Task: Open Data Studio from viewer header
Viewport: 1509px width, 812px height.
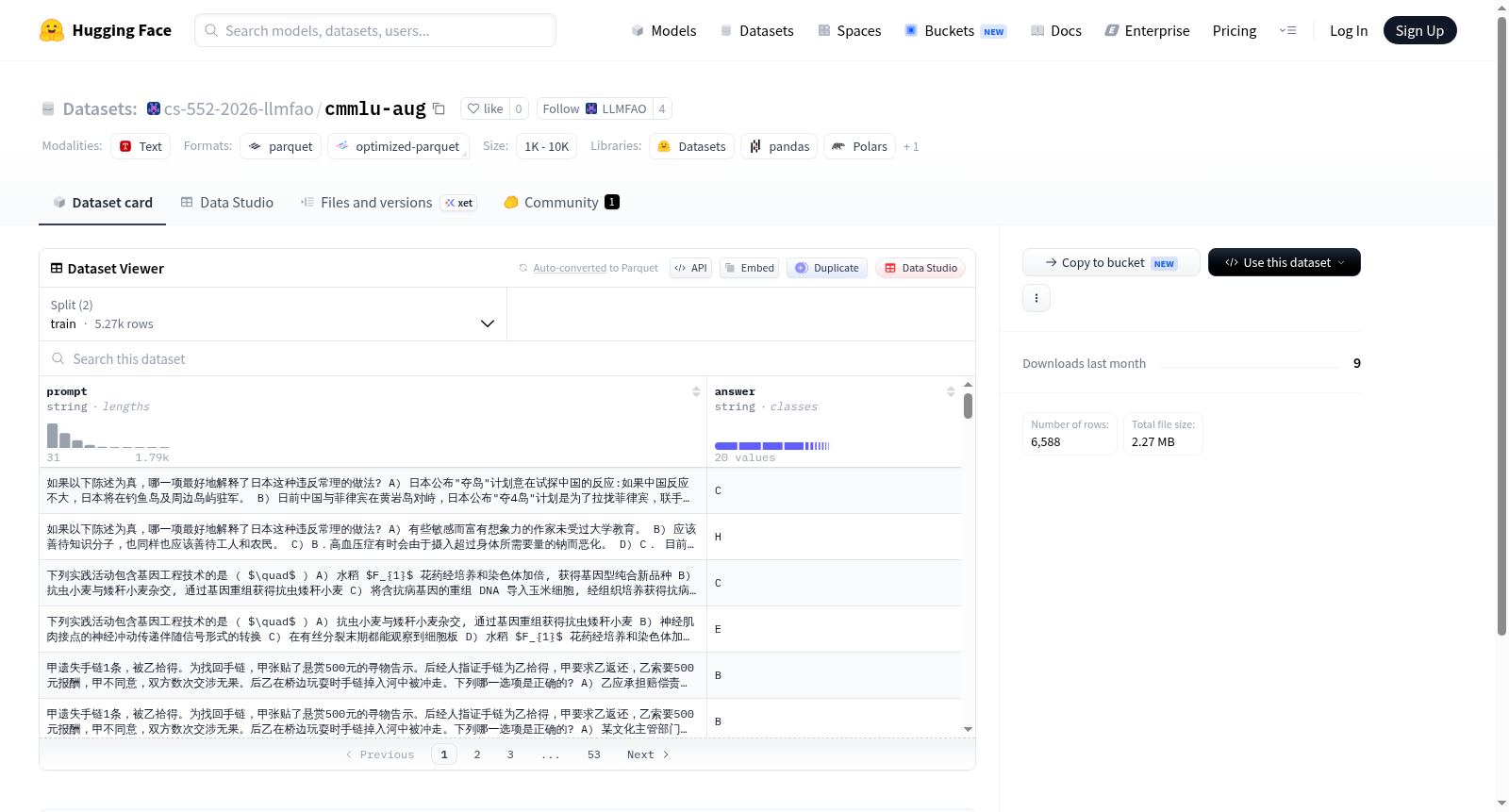Action: point(920,268)
